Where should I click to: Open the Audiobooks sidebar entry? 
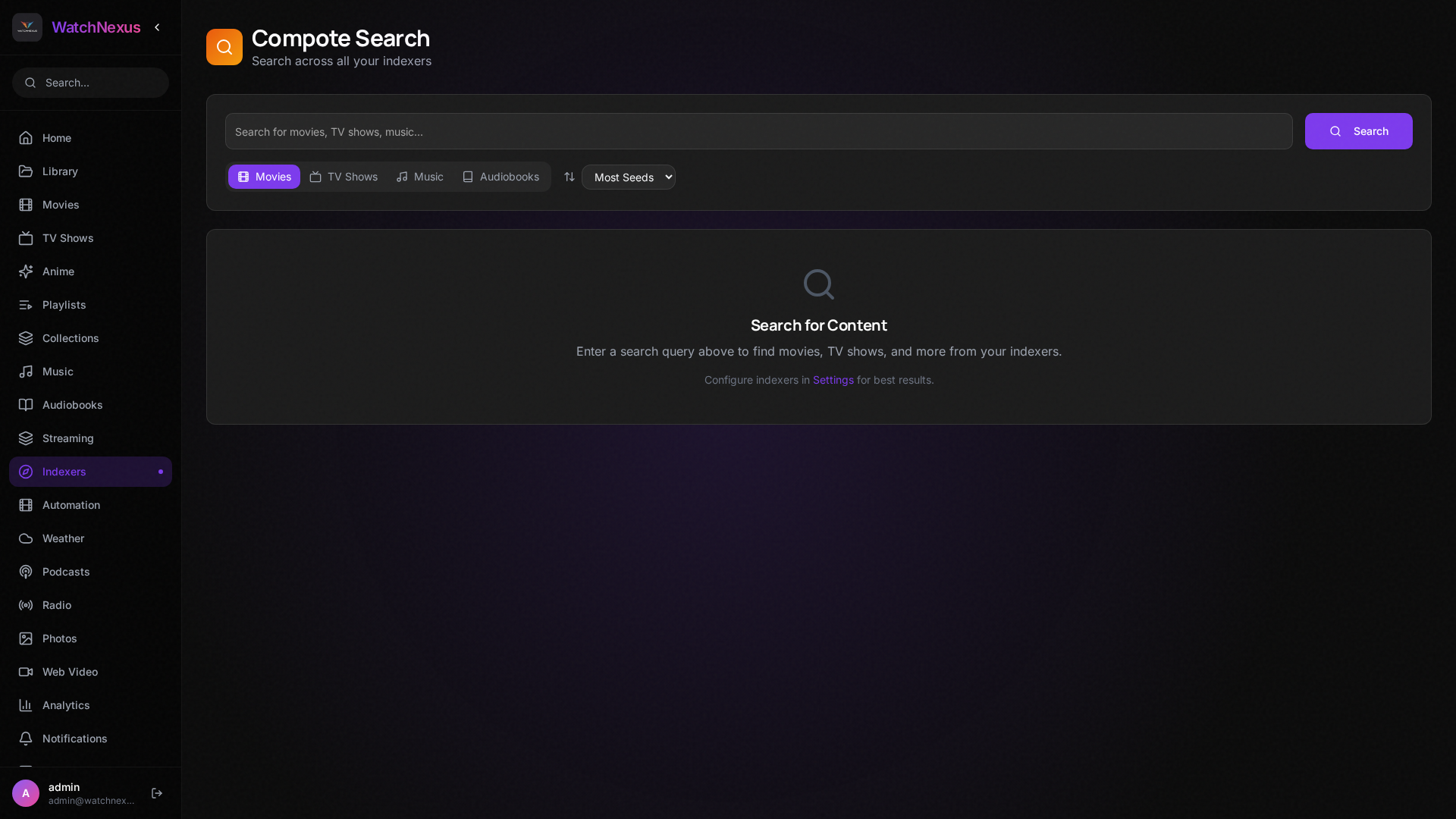[71, 405]
